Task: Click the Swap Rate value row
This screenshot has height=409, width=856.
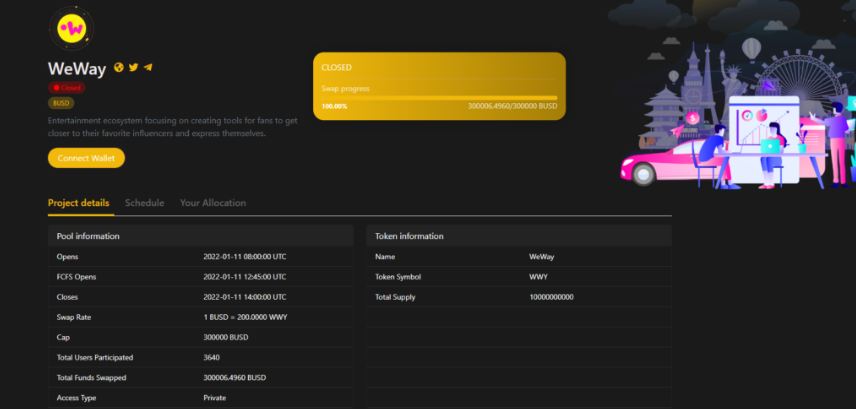Action: (245, 317)
